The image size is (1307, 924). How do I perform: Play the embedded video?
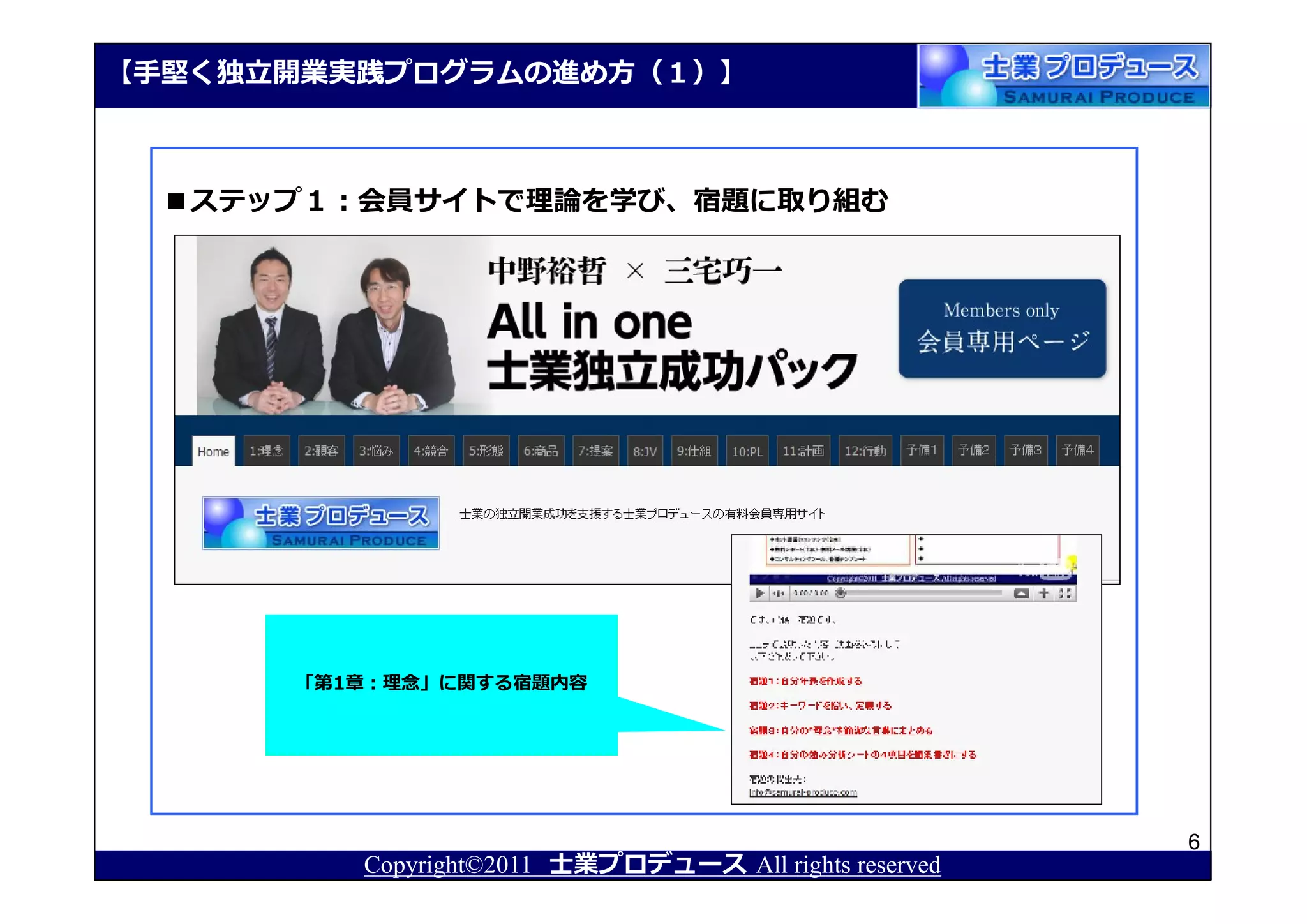tap(759, 593)
